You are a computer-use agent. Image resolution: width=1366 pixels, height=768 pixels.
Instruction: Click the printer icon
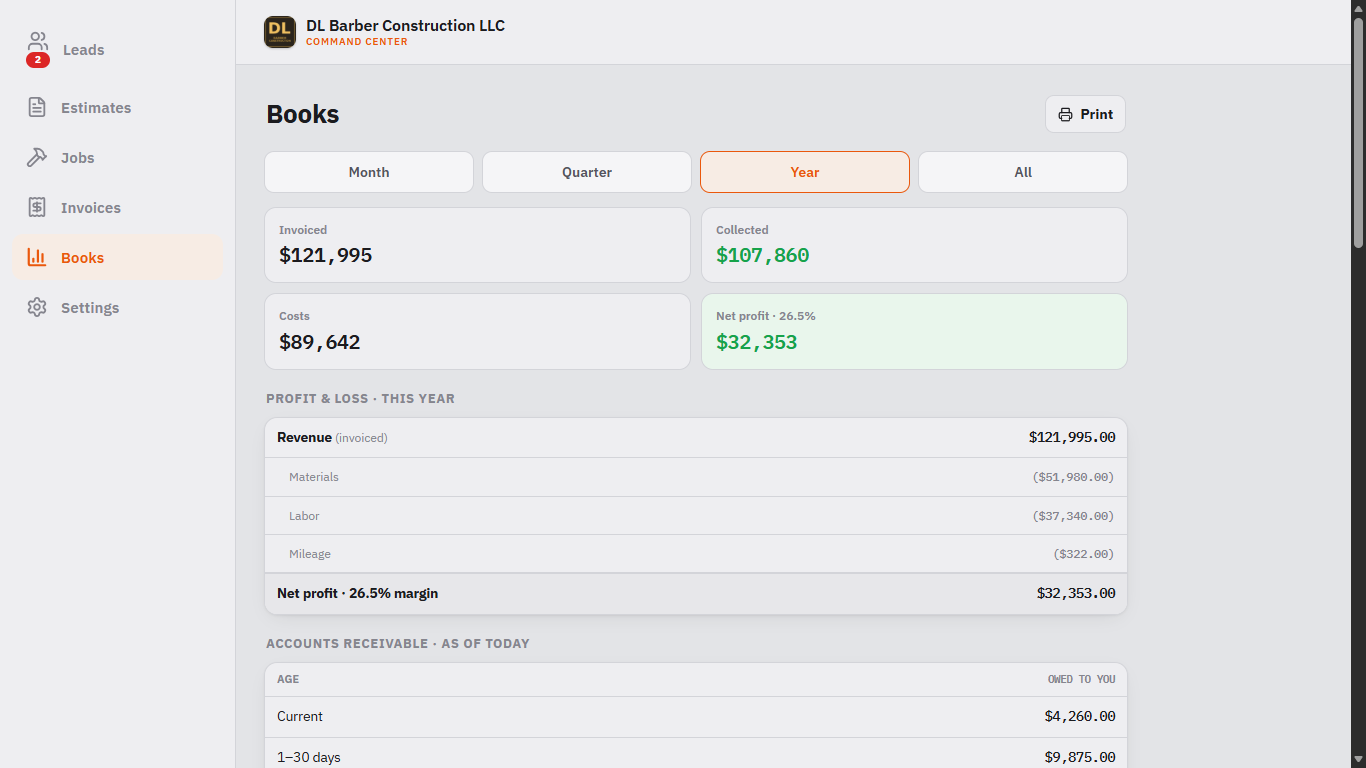(x=1066, y=114)
